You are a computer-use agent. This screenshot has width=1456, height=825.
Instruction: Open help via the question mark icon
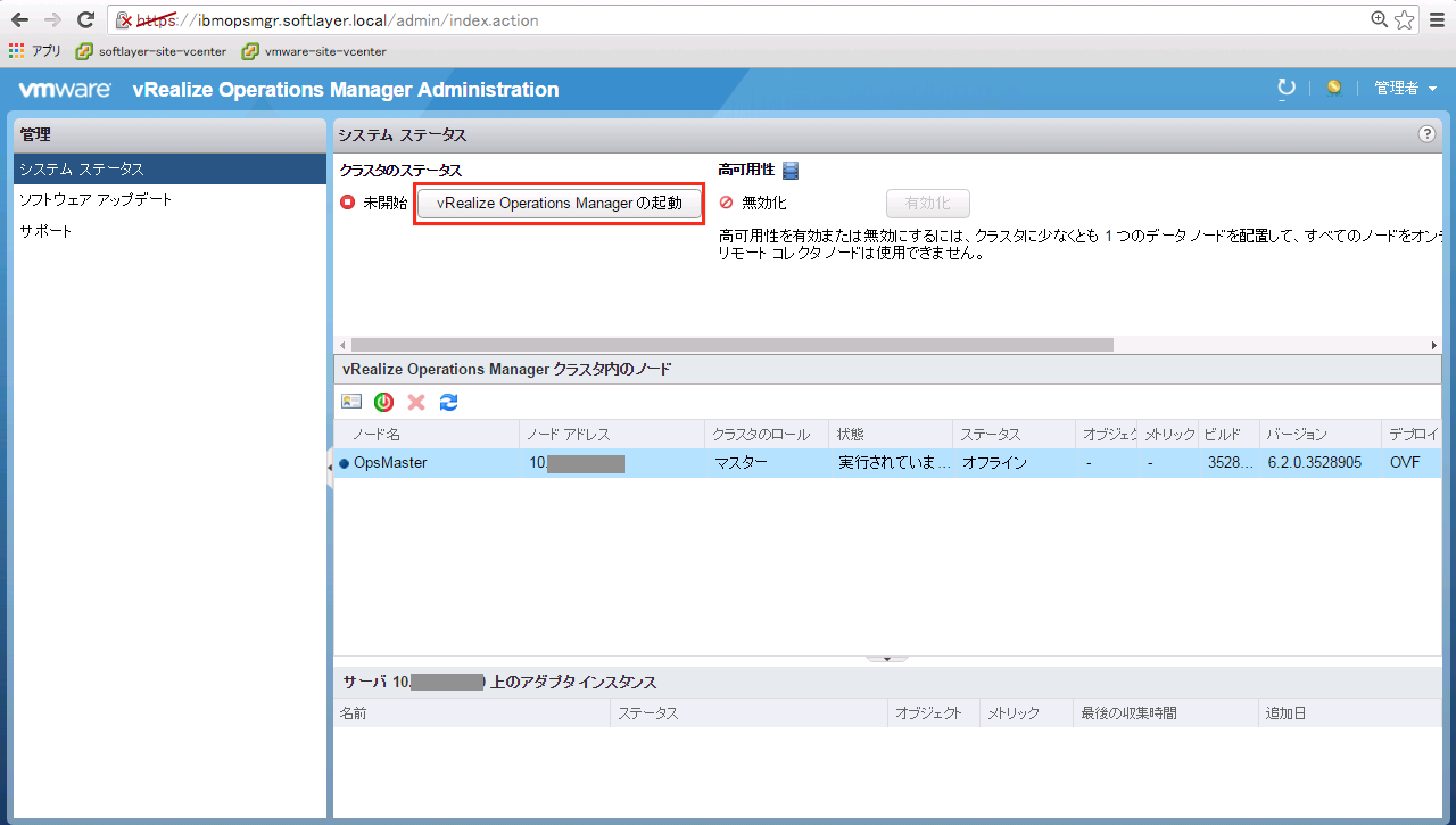click(1426, 135)
